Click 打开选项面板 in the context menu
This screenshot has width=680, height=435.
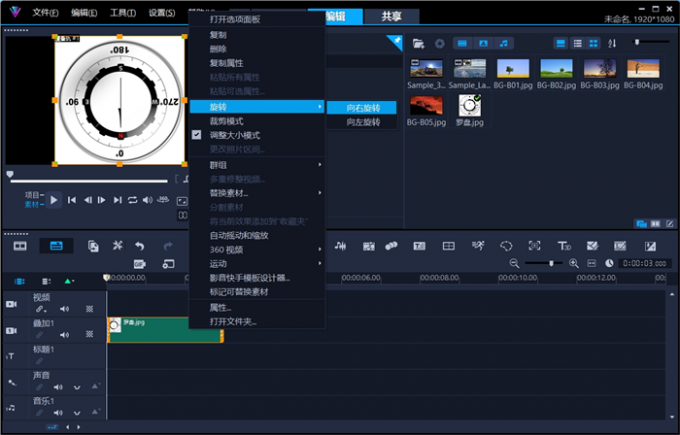click(258, 19)
